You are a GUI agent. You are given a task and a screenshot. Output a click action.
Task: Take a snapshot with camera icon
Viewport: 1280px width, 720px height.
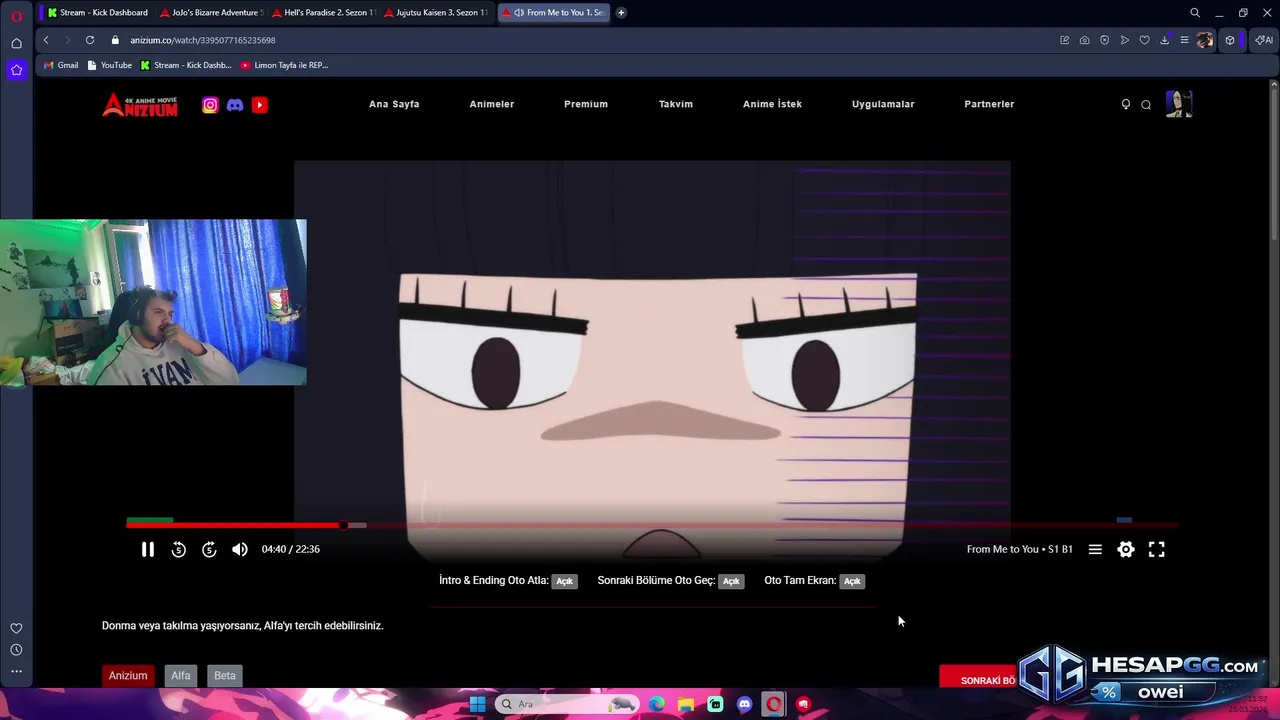[1084, 40]
